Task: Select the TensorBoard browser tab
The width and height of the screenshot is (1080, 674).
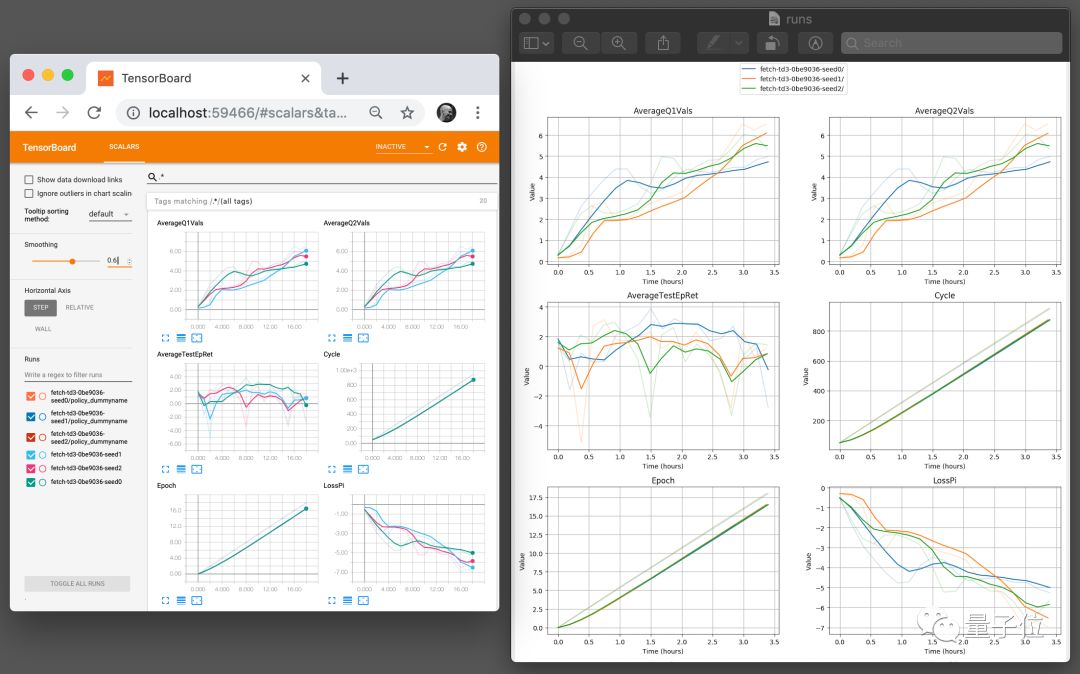Action: click(204, 78)
